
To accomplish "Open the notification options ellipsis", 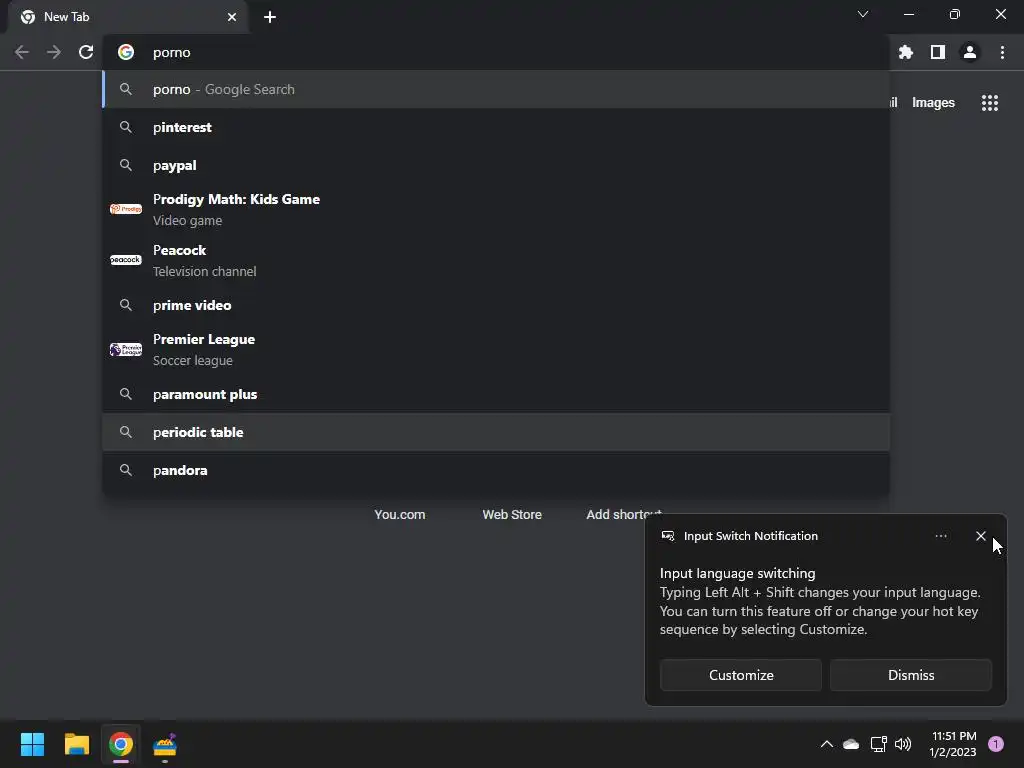I will 940,536.
